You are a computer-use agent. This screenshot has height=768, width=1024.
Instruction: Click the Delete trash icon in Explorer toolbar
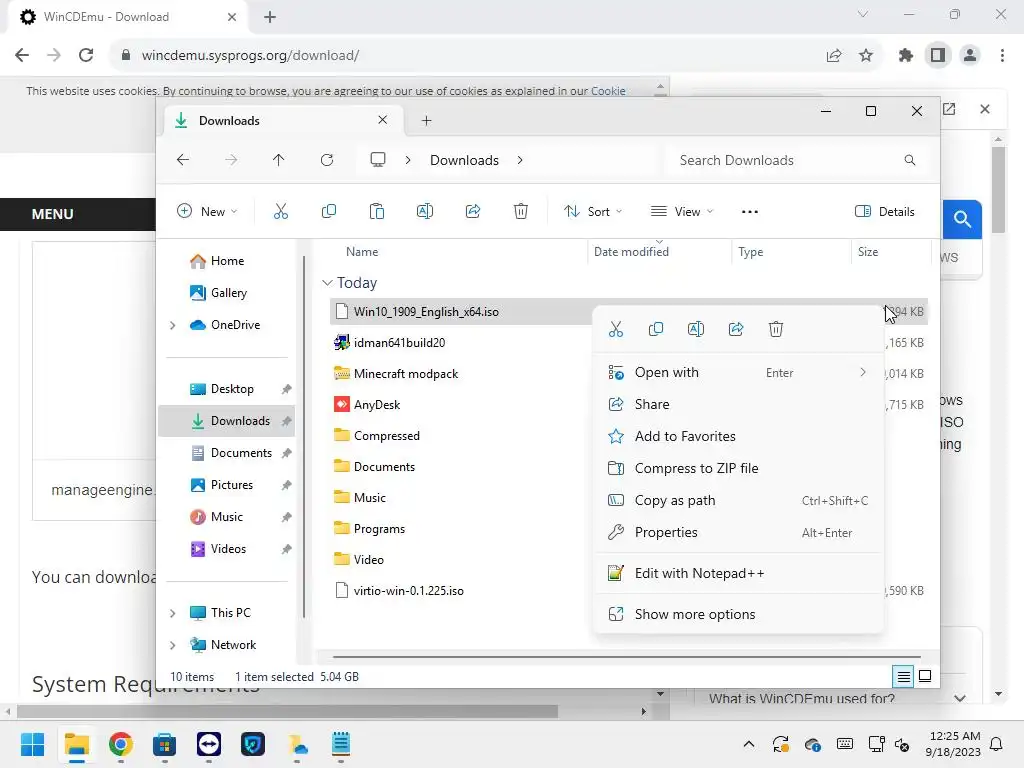(520, 211)
